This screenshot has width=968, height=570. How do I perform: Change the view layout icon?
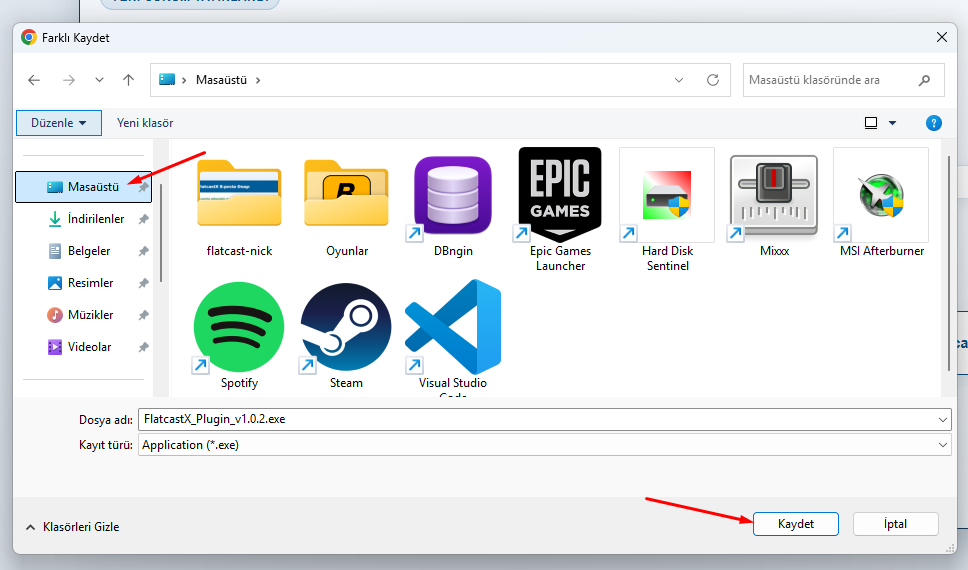coord(871,123)
